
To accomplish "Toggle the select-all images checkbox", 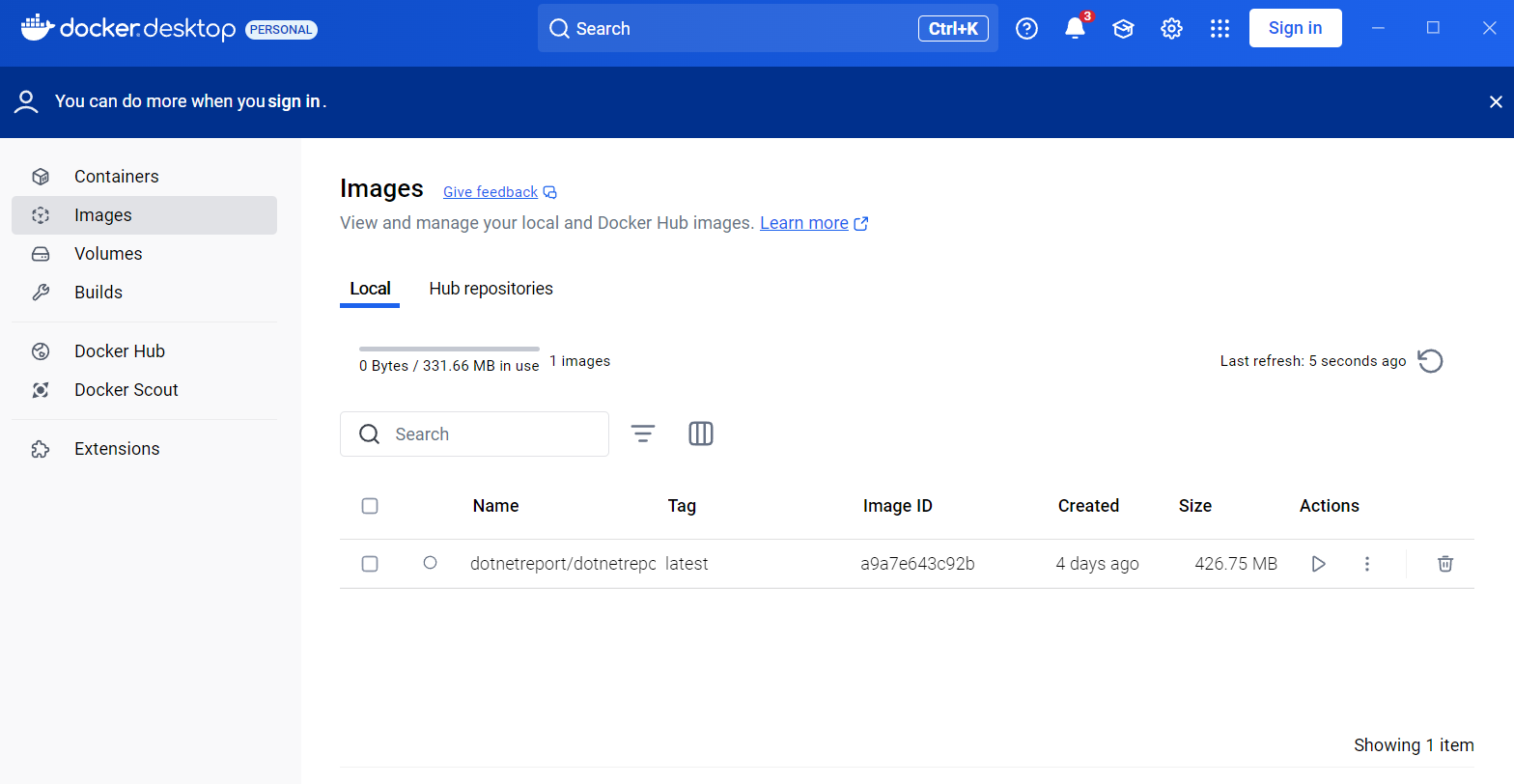I will tap(370, 506).
